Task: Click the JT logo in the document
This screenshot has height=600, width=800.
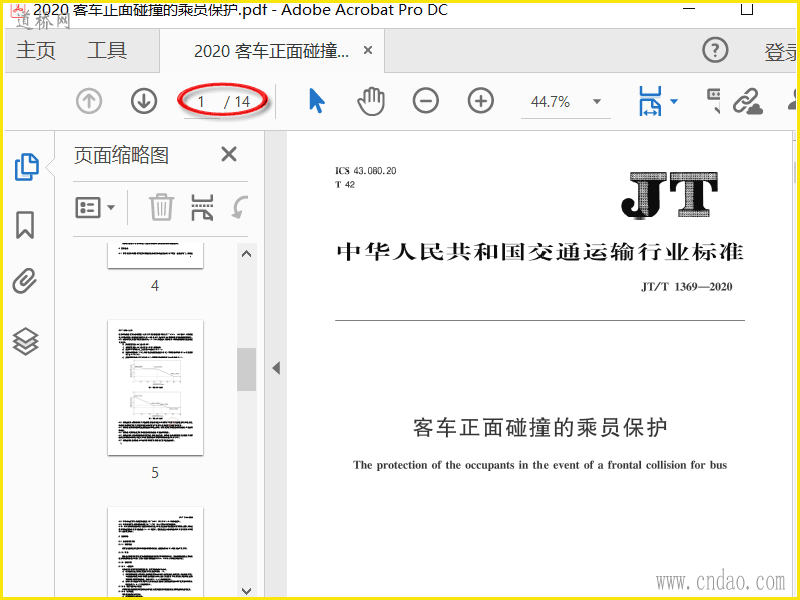Action: [x=670, y=194]
